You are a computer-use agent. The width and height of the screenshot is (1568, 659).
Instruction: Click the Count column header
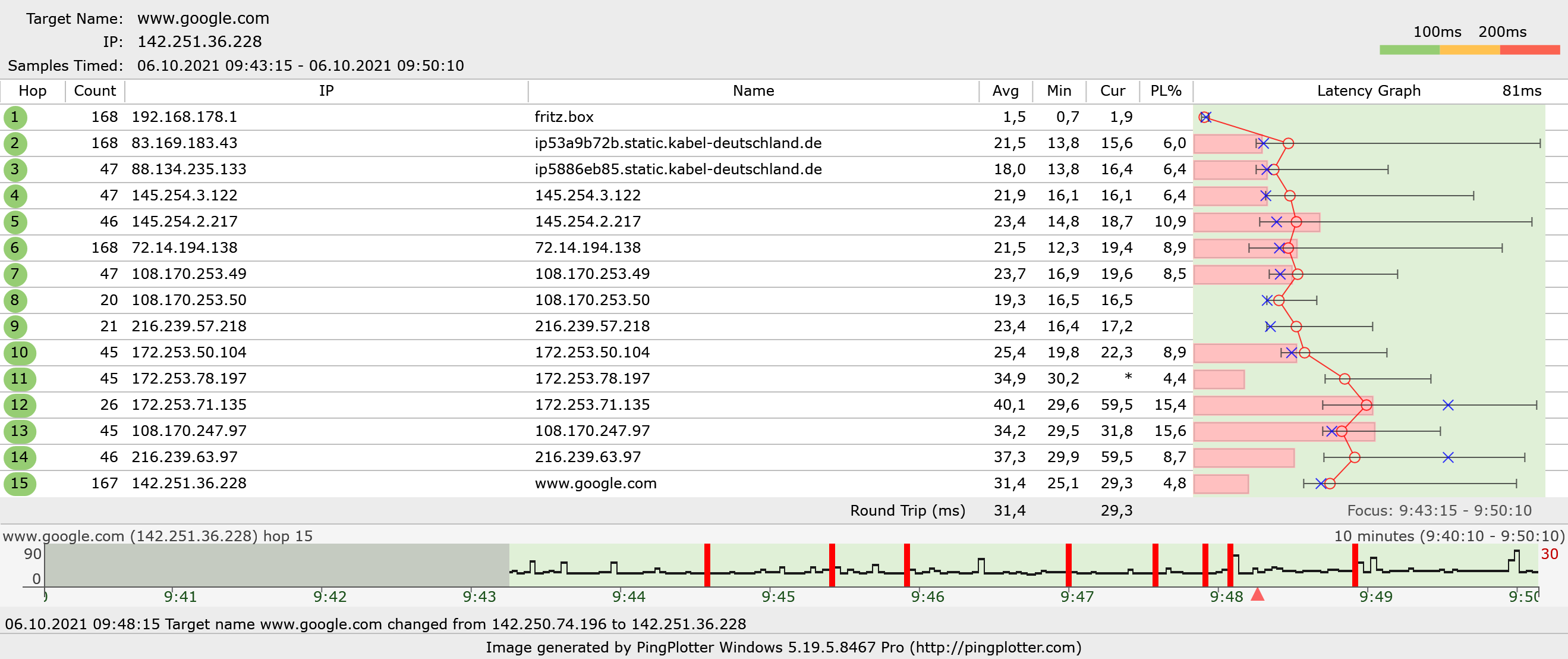pos(95,91)
